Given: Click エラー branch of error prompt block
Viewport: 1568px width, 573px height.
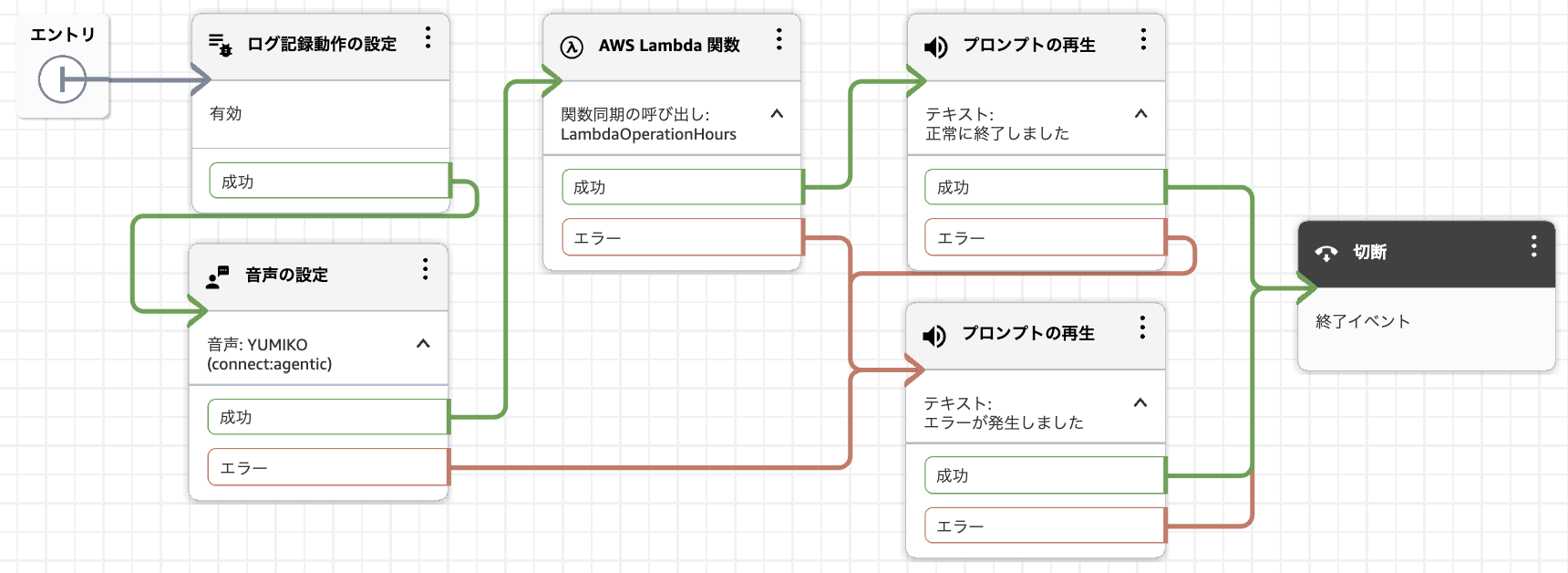Looking at the screenshot, I should 1046,526.
